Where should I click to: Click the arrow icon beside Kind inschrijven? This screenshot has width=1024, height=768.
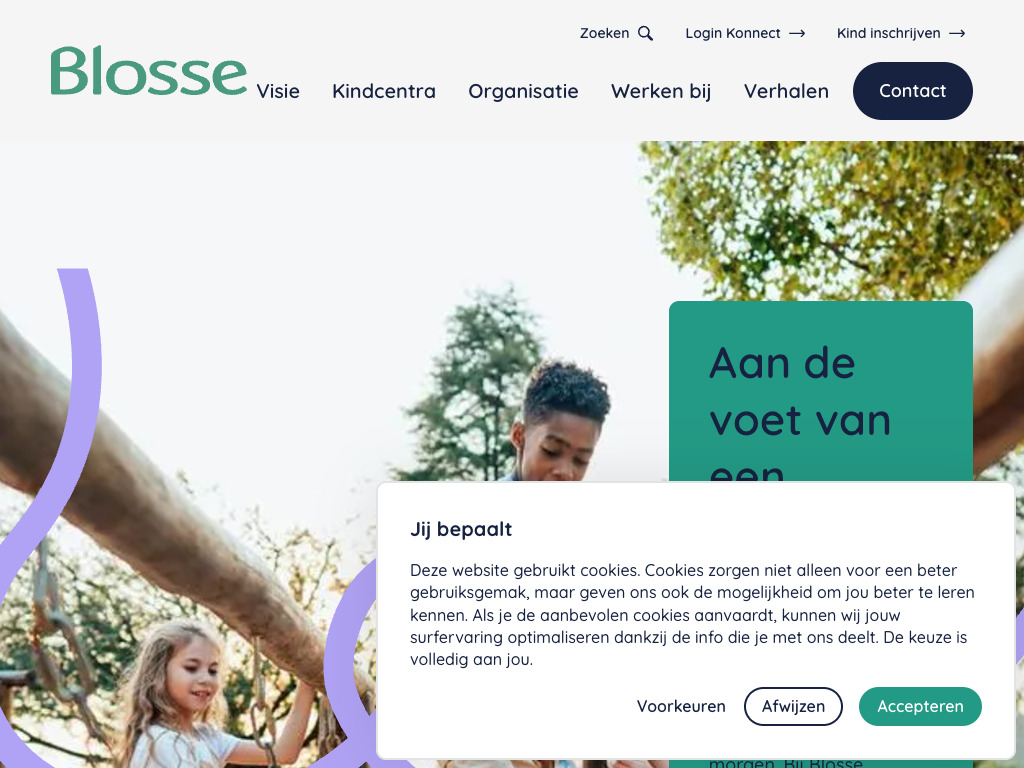[x=957, y=33]
